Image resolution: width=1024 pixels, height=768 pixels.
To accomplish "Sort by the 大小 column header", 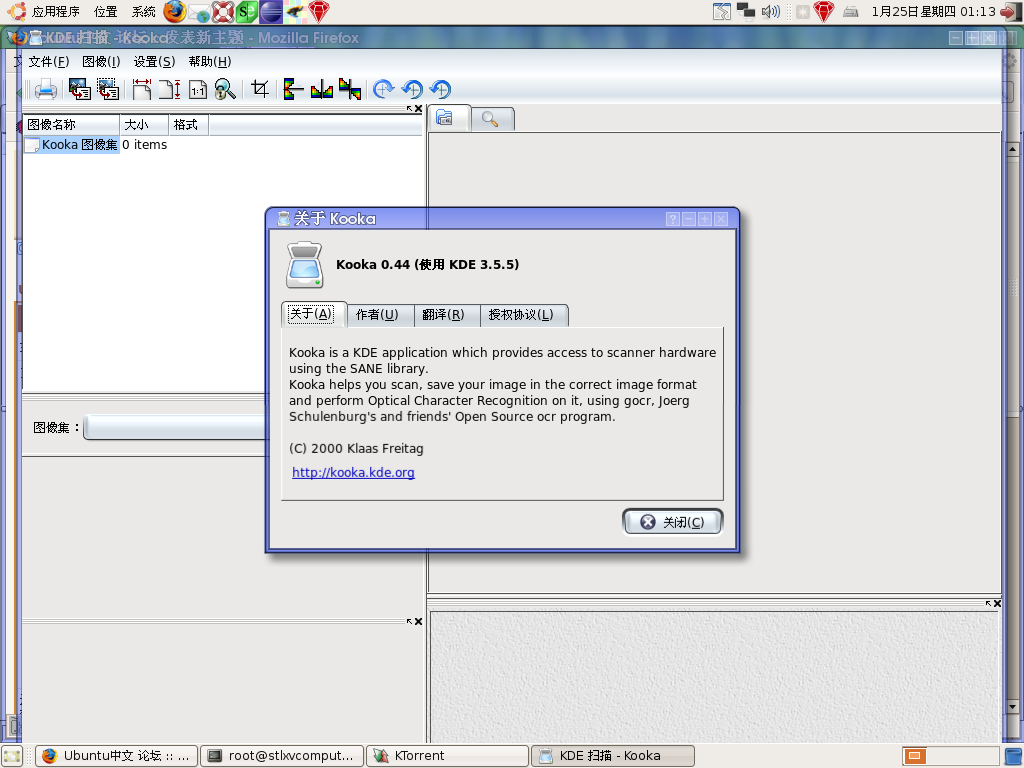I will coord(144,125).
